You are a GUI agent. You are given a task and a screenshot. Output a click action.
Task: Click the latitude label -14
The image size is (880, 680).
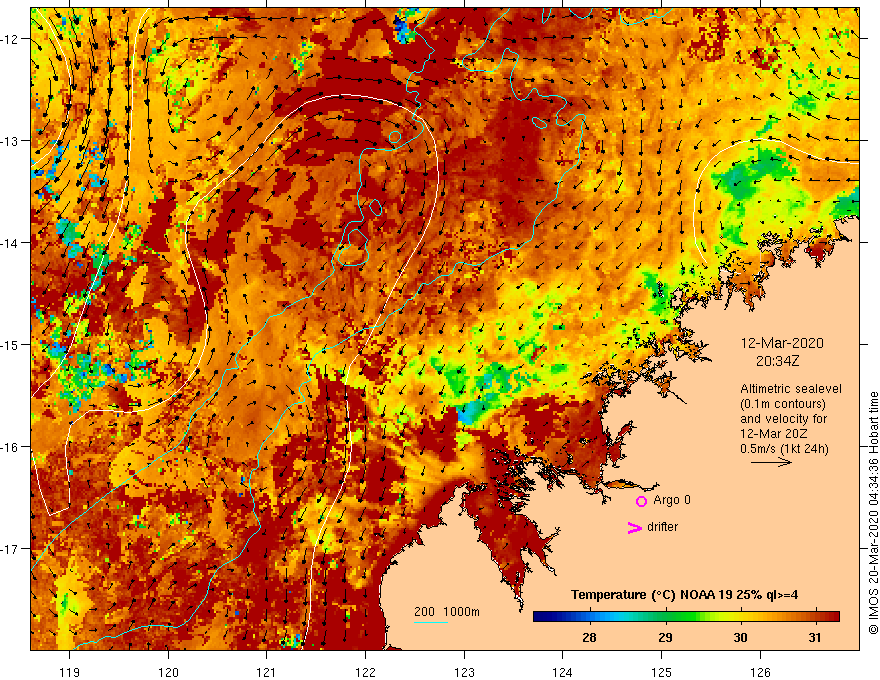[x=11, y=243]
